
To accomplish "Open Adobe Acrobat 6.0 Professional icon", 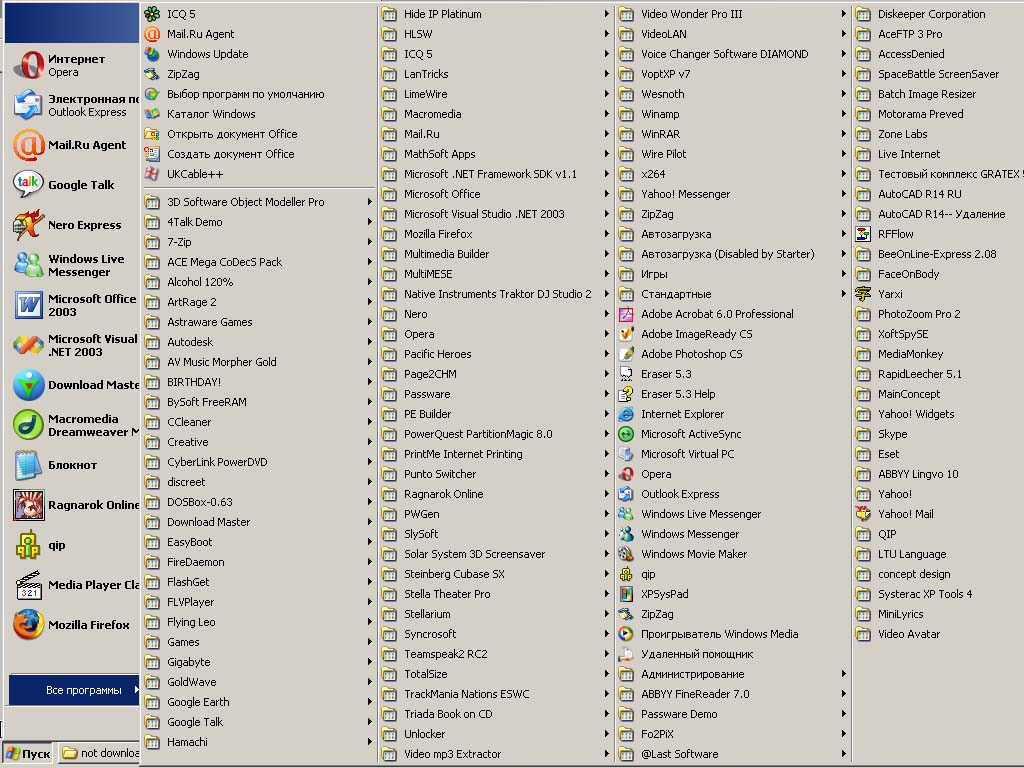I will coord(626,314).
